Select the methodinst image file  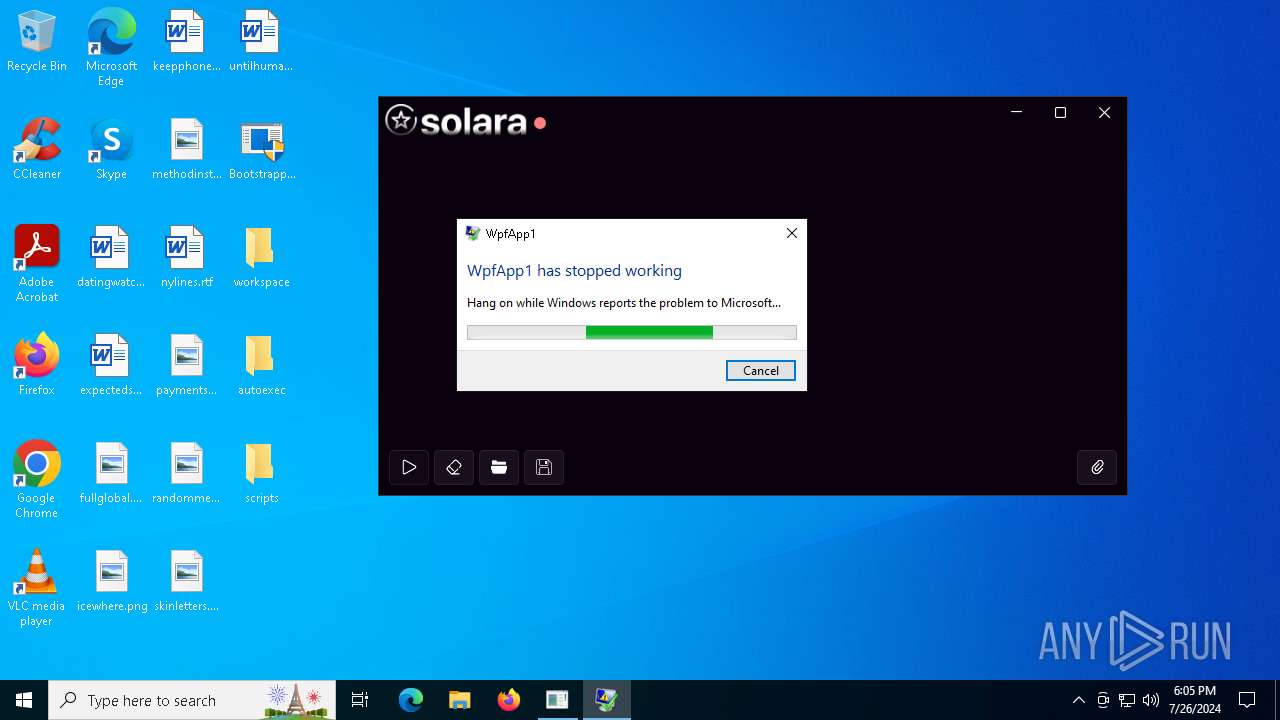[187, 150]
